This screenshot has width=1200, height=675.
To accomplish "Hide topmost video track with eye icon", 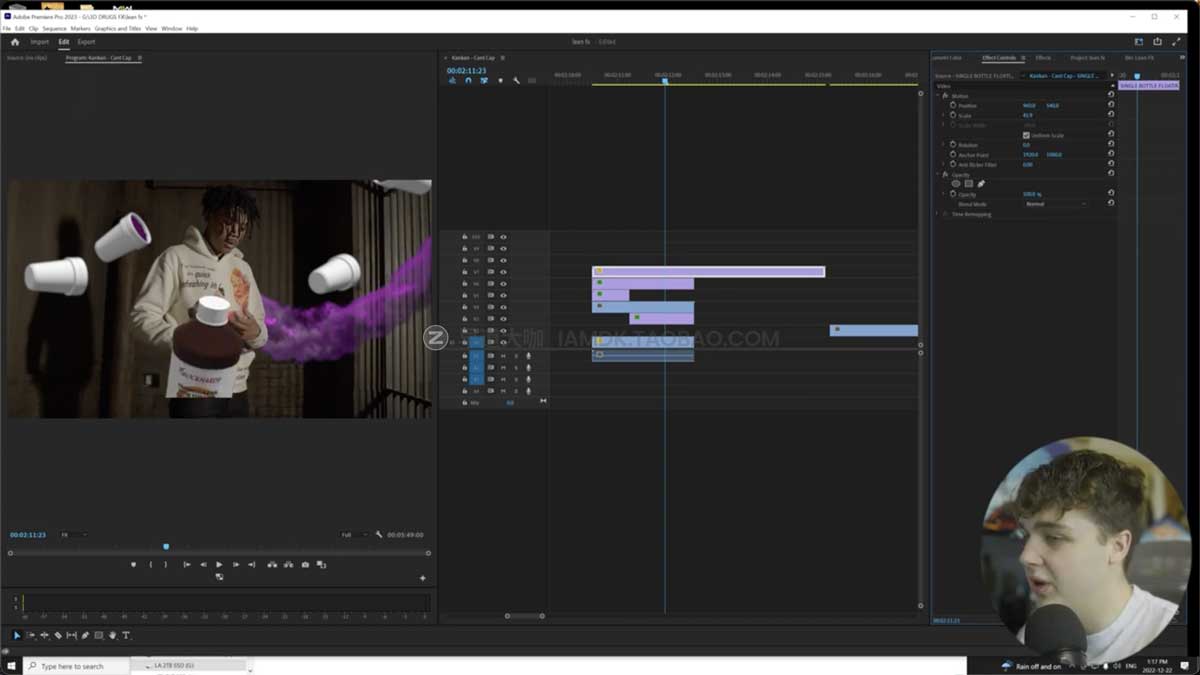I will (503, 237).
